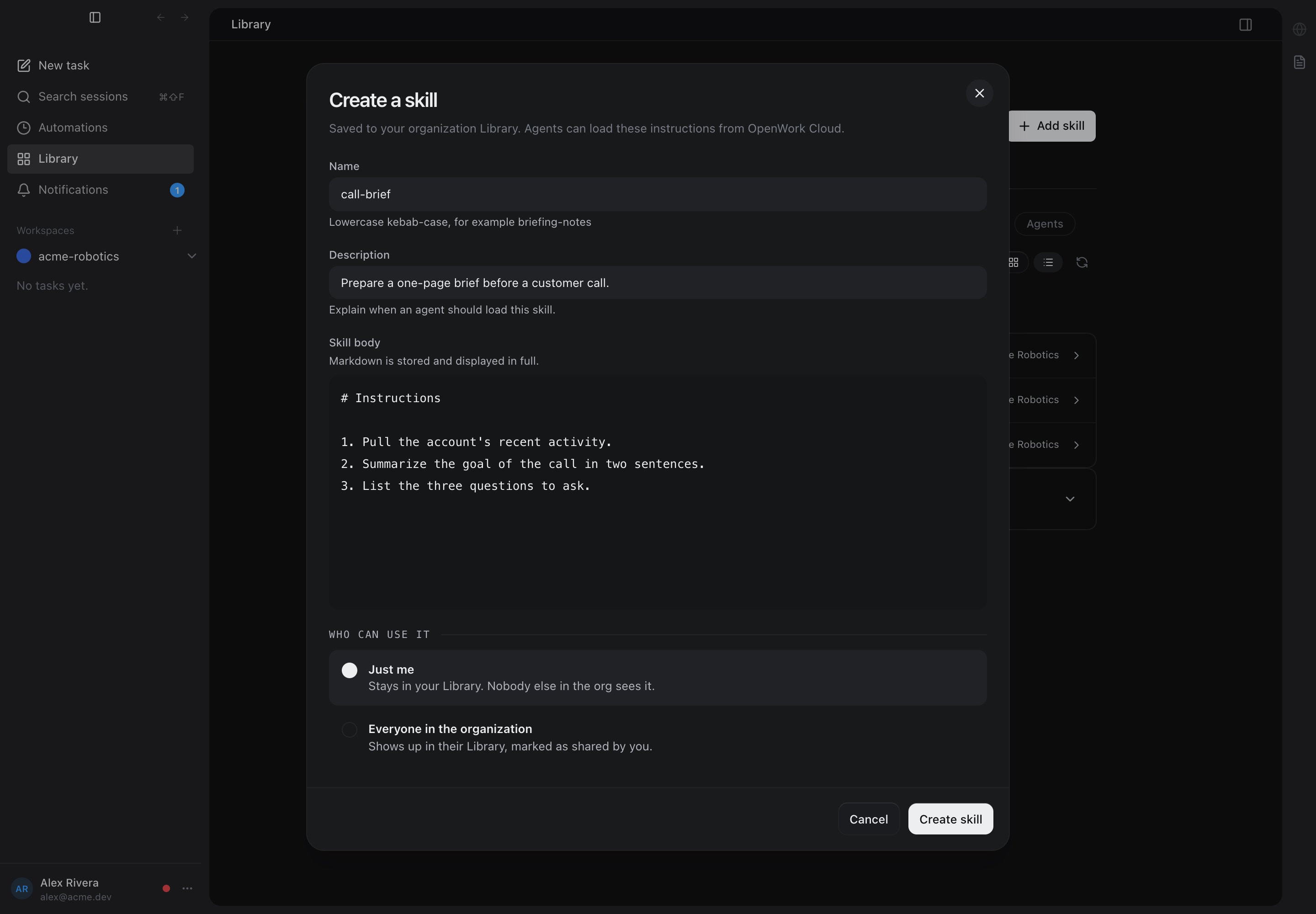Open the Automations page
1316x914 pixels.
pos(100,128)
